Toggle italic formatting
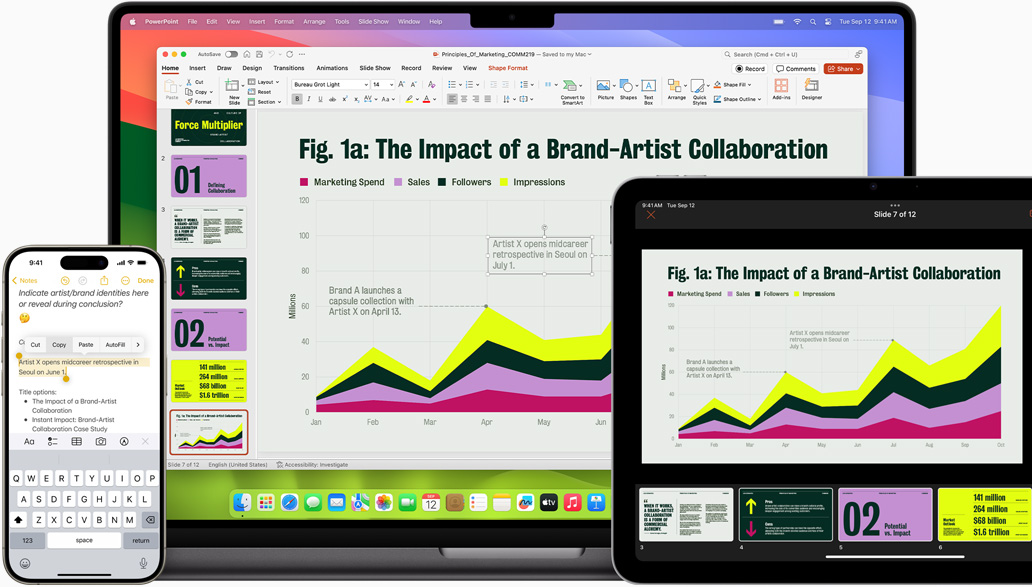This screenshot has height=587, width=1032. [x=308, y=99]
